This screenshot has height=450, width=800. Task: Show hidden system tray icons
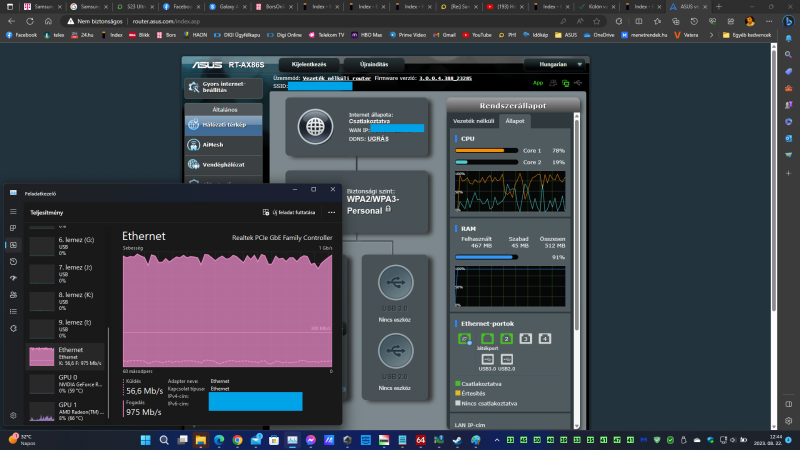click(496, 440)
